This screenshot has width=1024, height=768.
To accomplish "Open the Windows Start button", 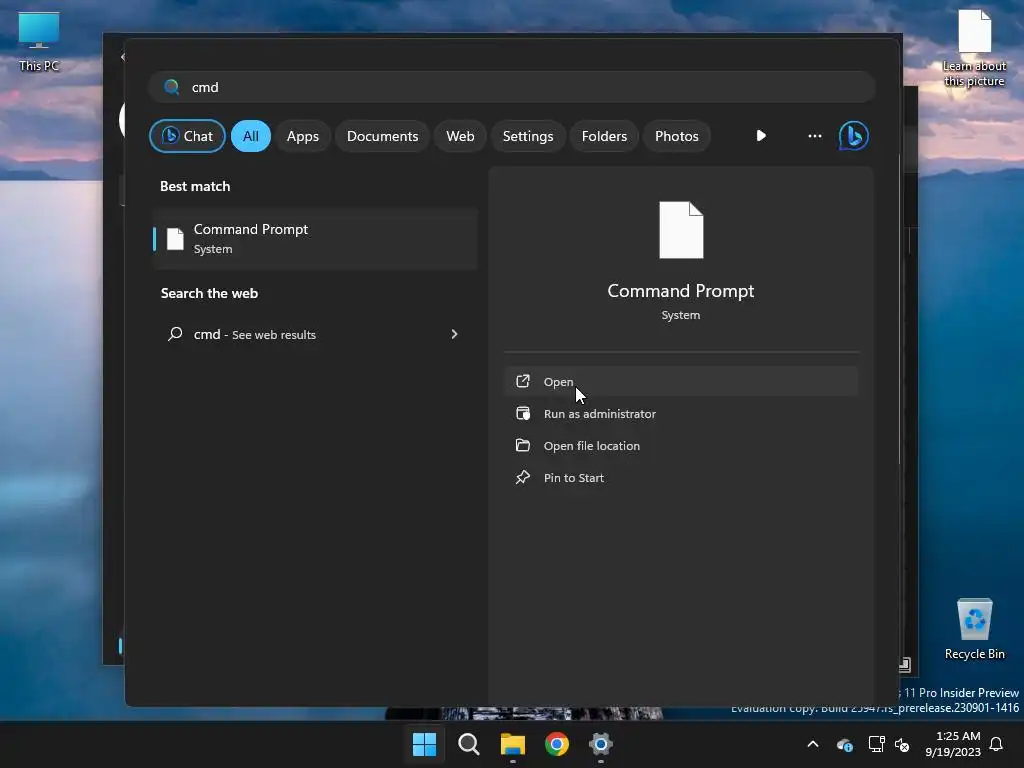I will pyautogui.click(x=424, y=744).
